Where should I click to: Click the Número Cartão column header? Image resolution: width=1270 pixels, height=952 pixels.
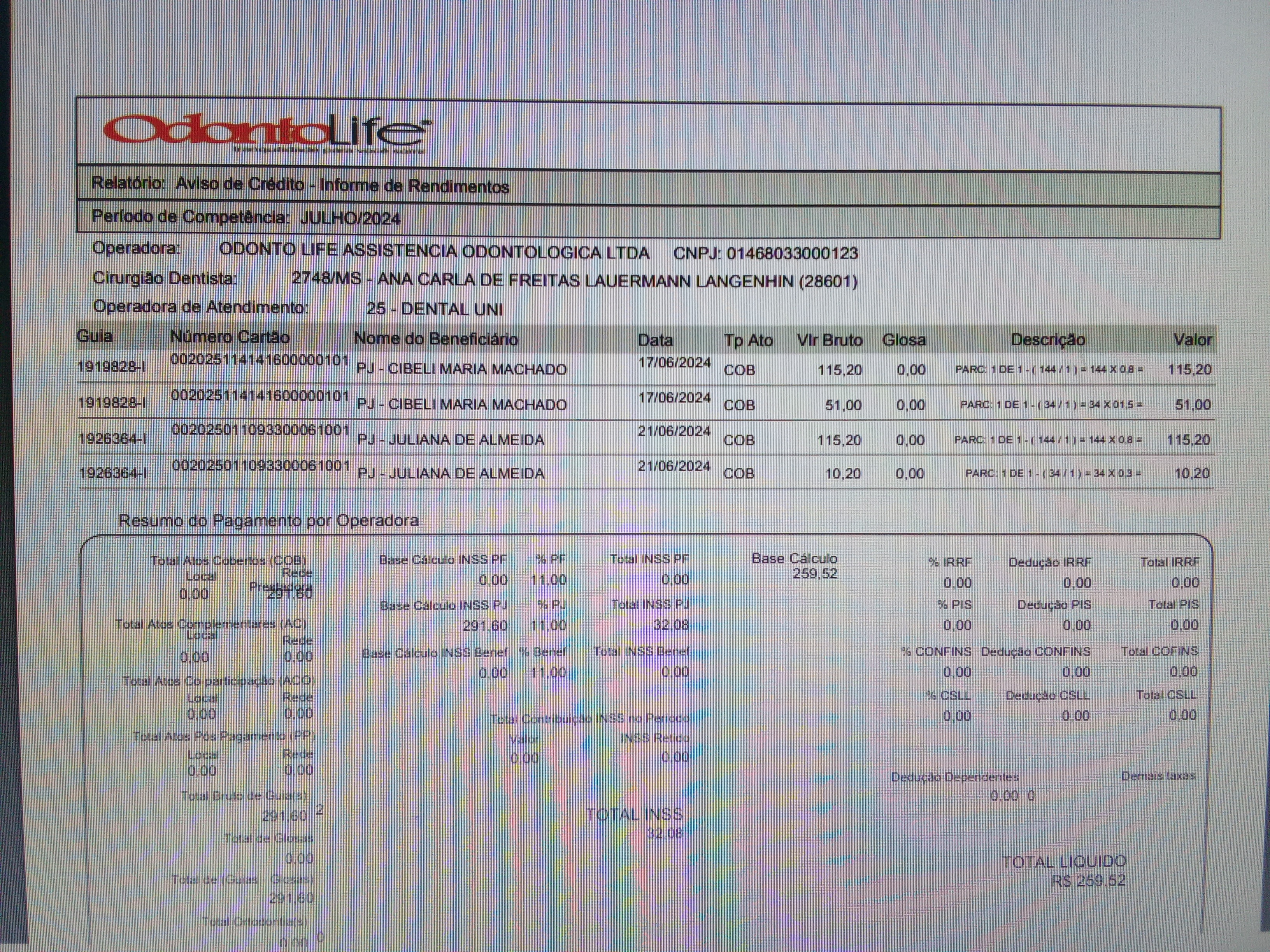(230, 337)
